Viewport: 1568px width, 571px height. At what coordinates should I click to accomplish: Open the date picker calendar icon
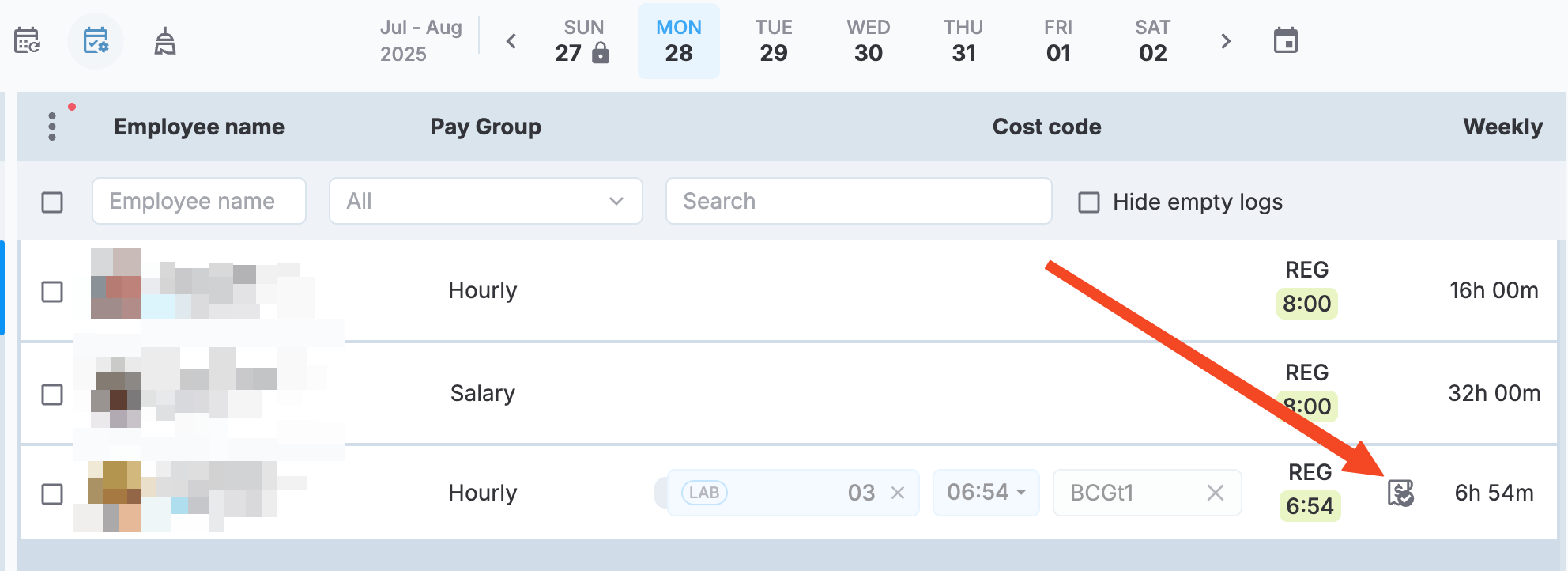pos(1286,40)
